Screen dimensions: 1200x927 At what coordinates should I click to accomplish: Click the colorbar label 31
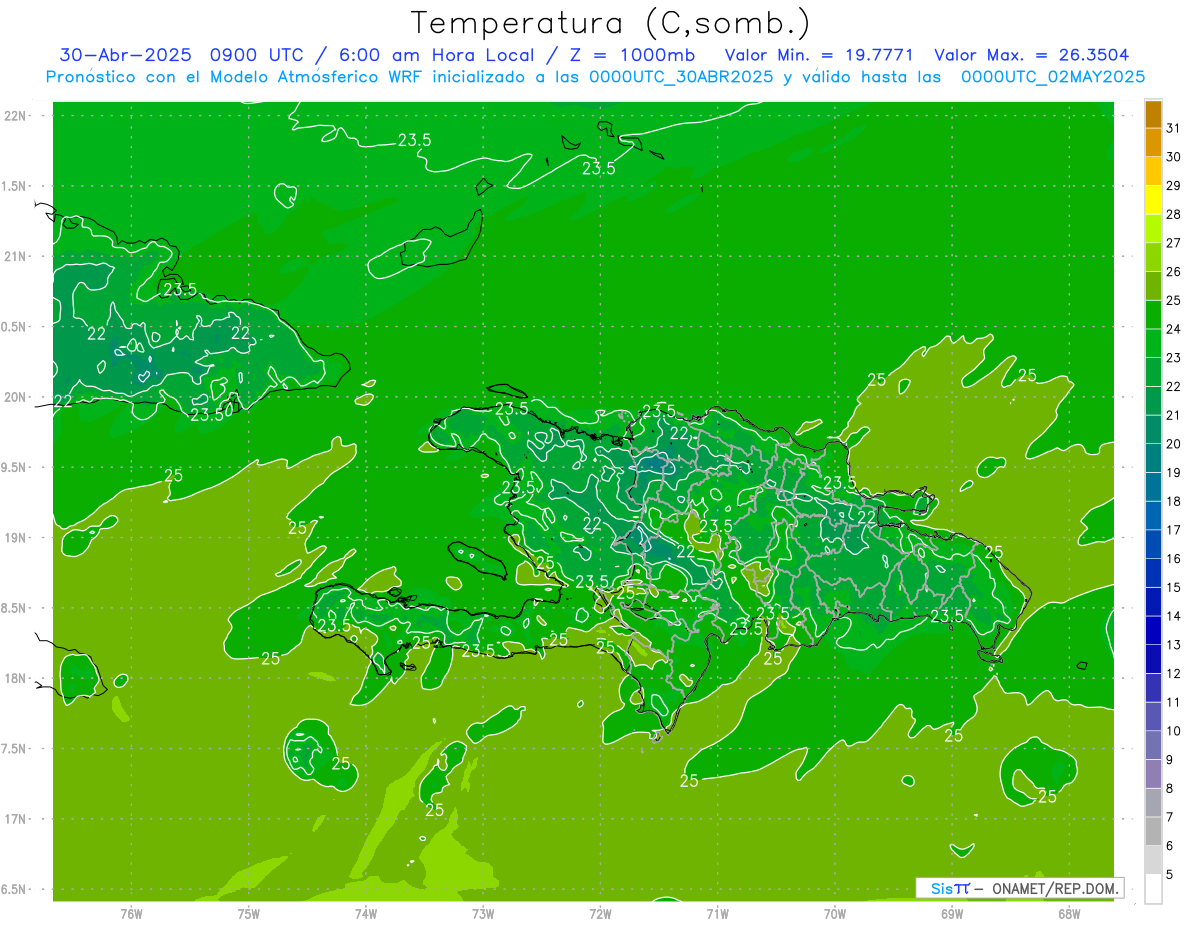point(1174,128)
